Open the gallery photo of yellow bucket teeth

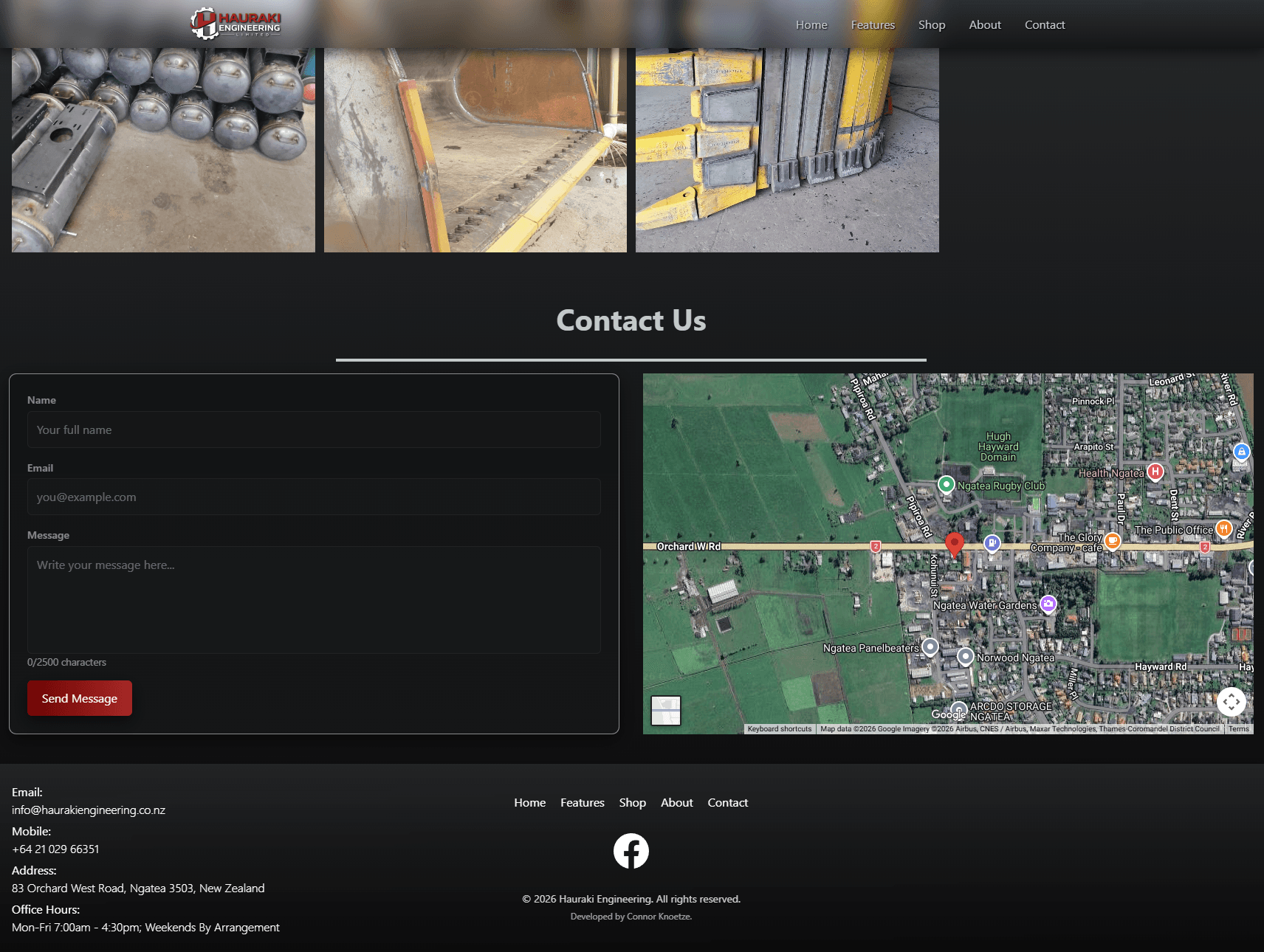787,151
